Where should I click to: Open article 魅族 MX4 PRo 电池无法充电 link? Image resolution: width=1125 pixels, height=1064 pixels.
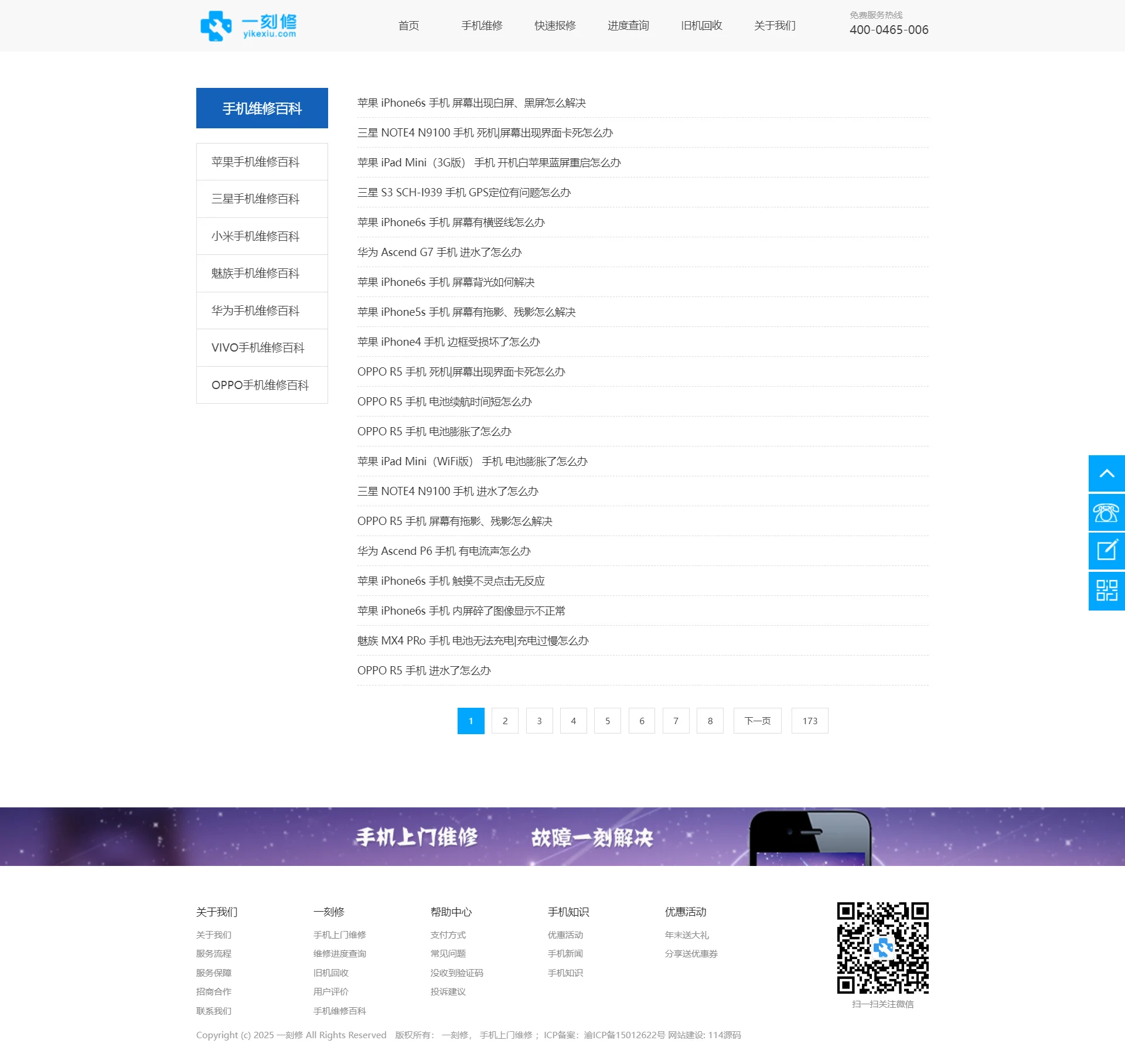[473, 641]
